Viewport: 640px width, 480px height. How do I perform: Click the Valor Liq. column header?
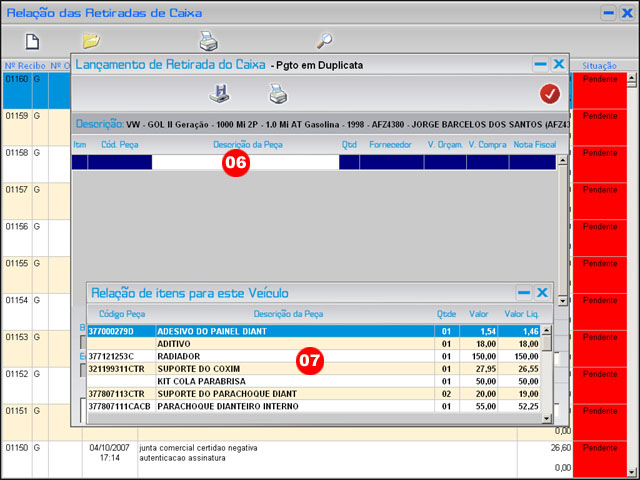[x=520, y=314]
